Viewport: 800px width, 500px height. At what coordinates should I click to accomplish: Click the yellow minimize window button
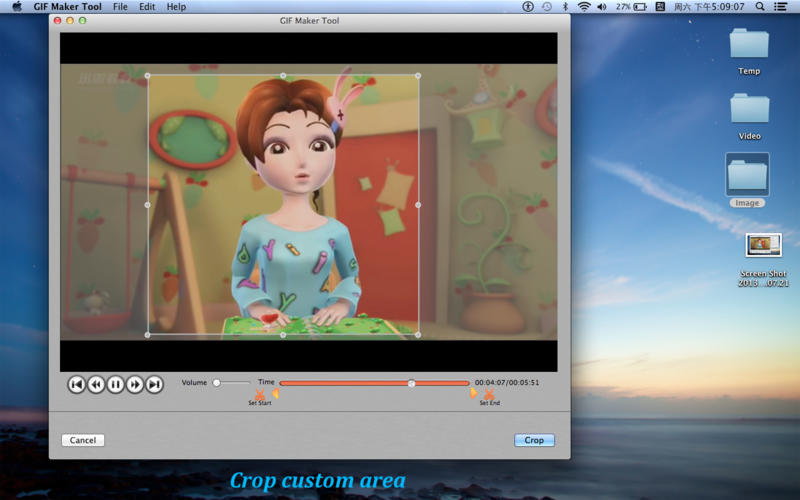(x=70, y=20)
